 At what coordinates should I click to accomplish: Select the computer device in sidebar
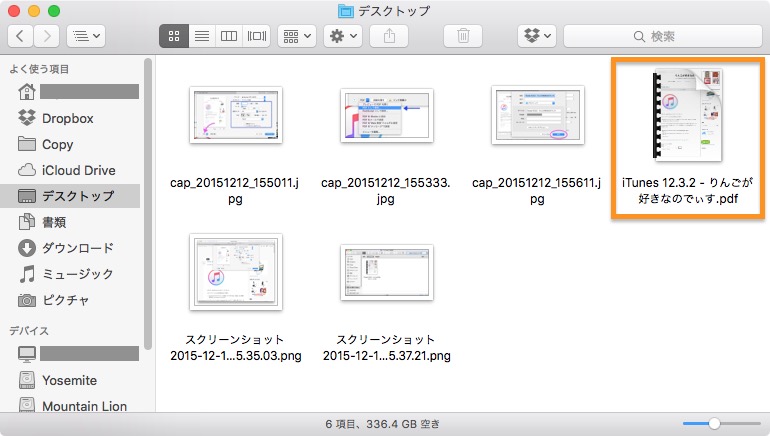(x=70, y=354)
